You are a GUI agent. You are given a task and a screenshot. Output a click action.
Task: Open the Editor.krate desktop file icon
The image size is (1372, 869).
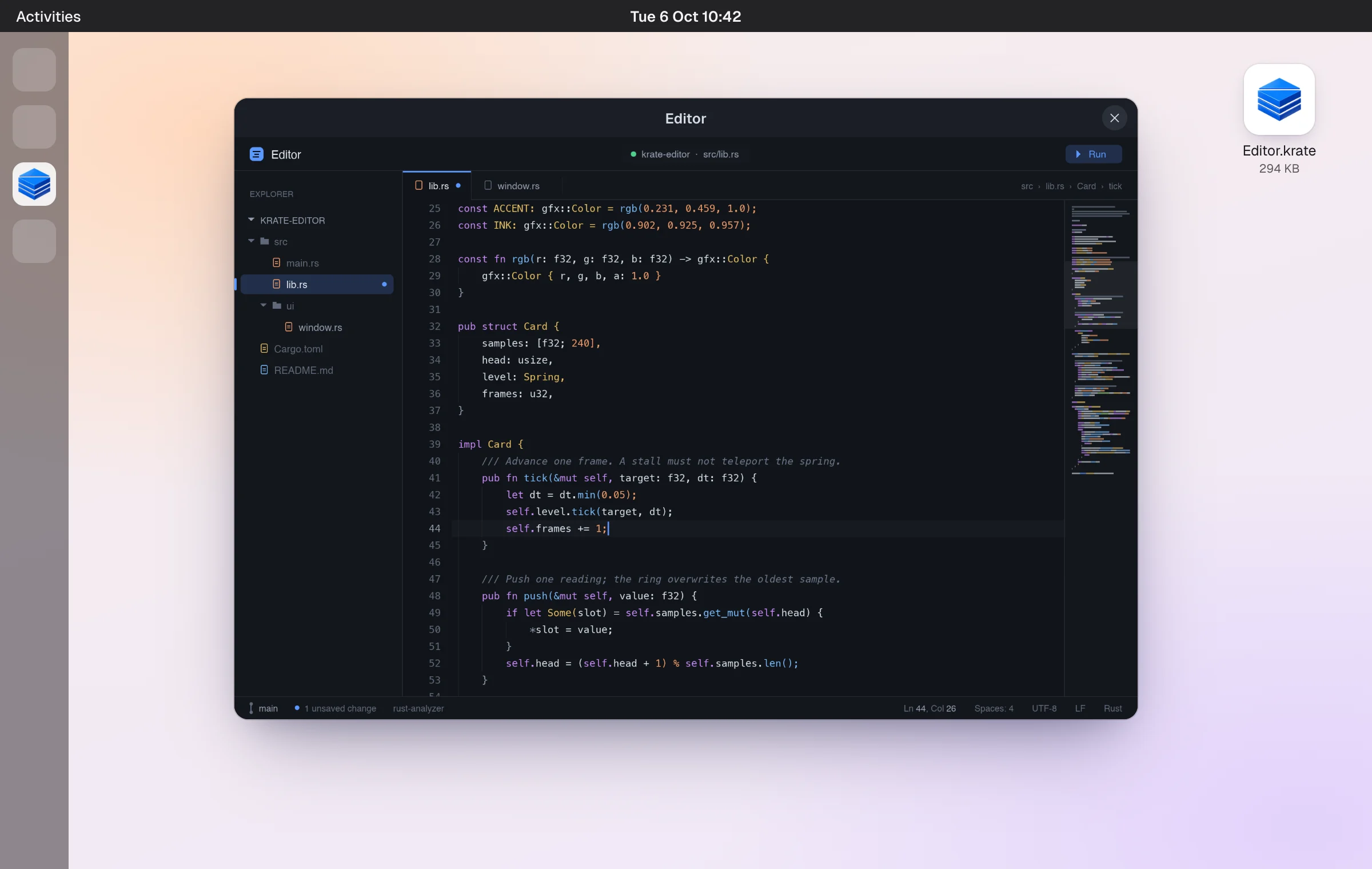point(1279,99)
